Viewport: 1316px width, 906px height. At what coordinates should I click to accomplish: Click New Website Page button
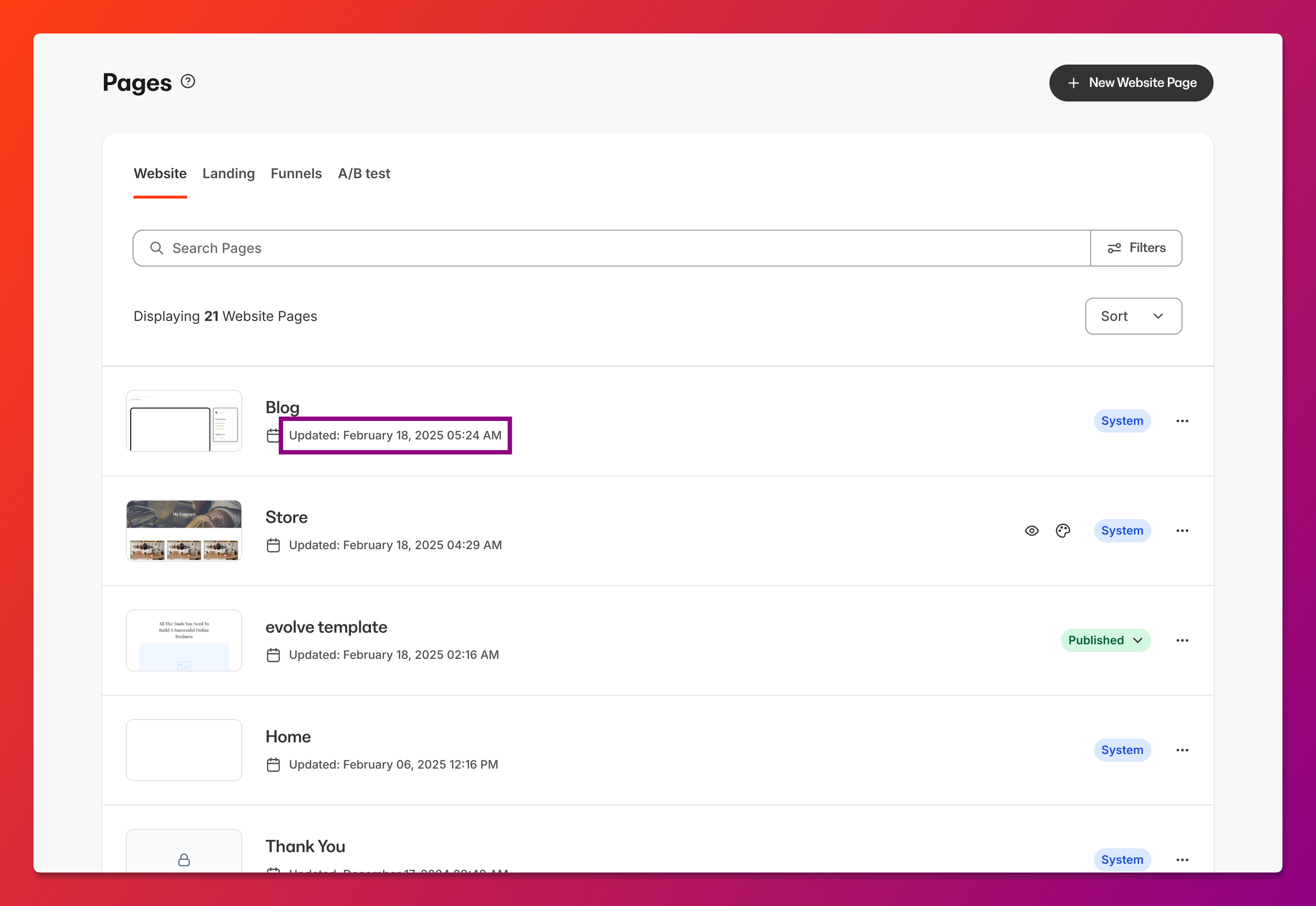pos(1131,83)
